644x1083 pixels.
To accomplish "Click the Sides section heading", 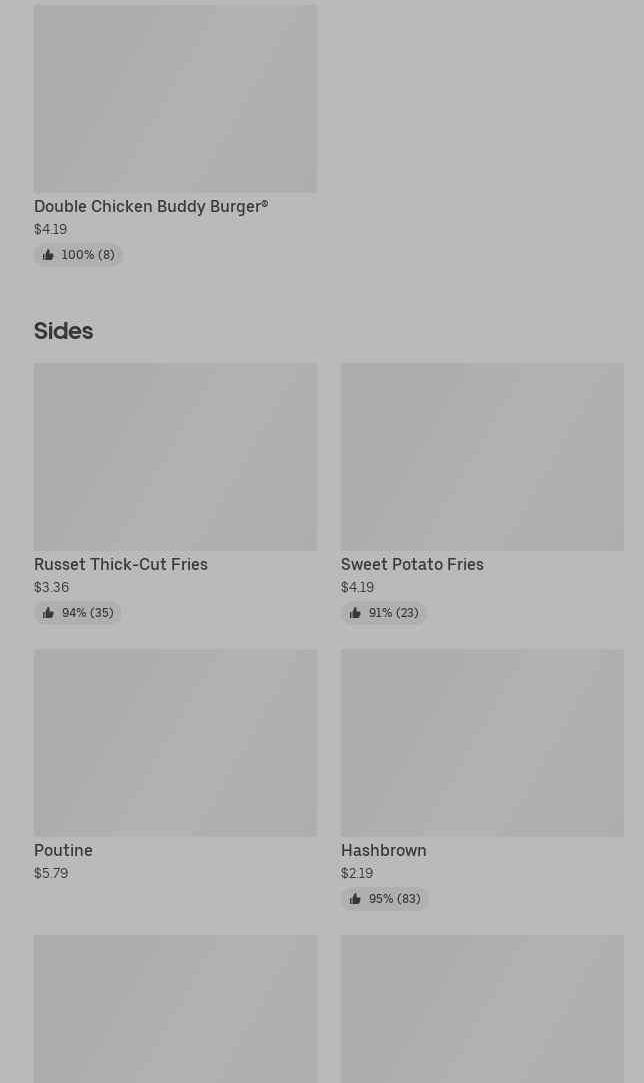I will 64,331.
